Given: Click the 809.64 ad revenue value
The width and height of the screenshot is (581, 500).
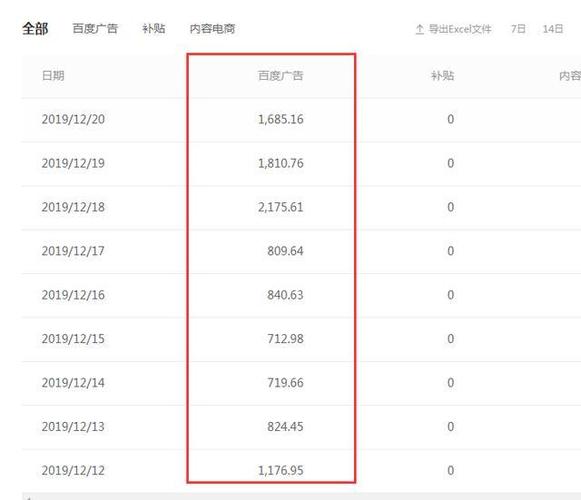Looking at the screenshot, I should pyautogui.click(x=285, y=251).
